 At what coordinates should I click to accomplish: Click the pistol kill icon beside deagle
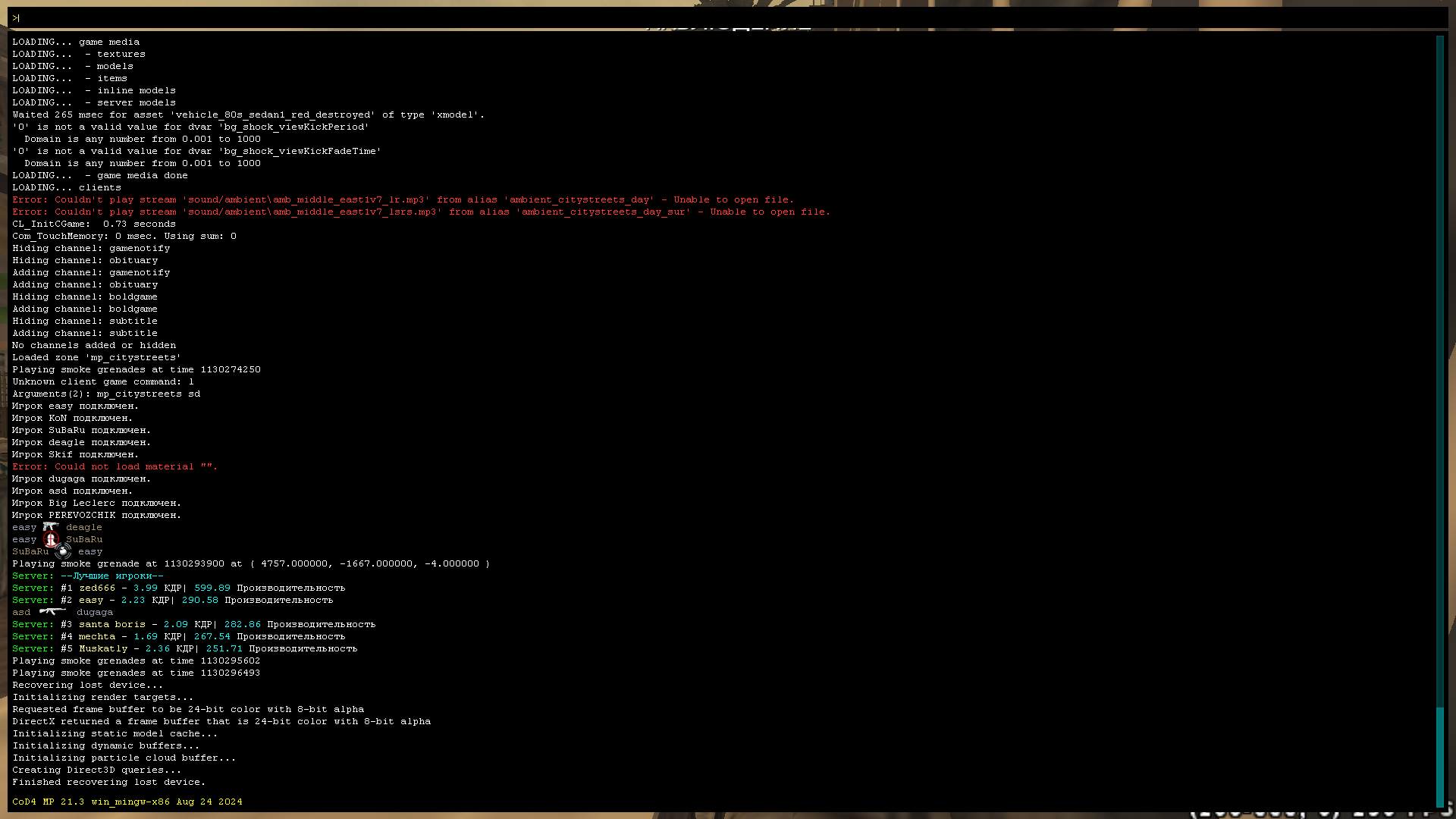pyautogui.click(x=51, y=527)
